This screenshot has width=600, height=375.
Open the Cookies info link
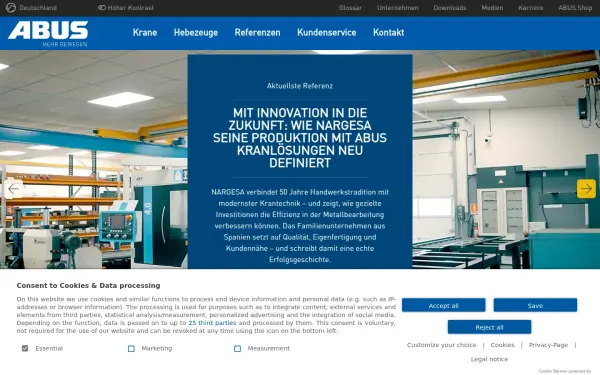pyautogui.click(x=502, y=345)
